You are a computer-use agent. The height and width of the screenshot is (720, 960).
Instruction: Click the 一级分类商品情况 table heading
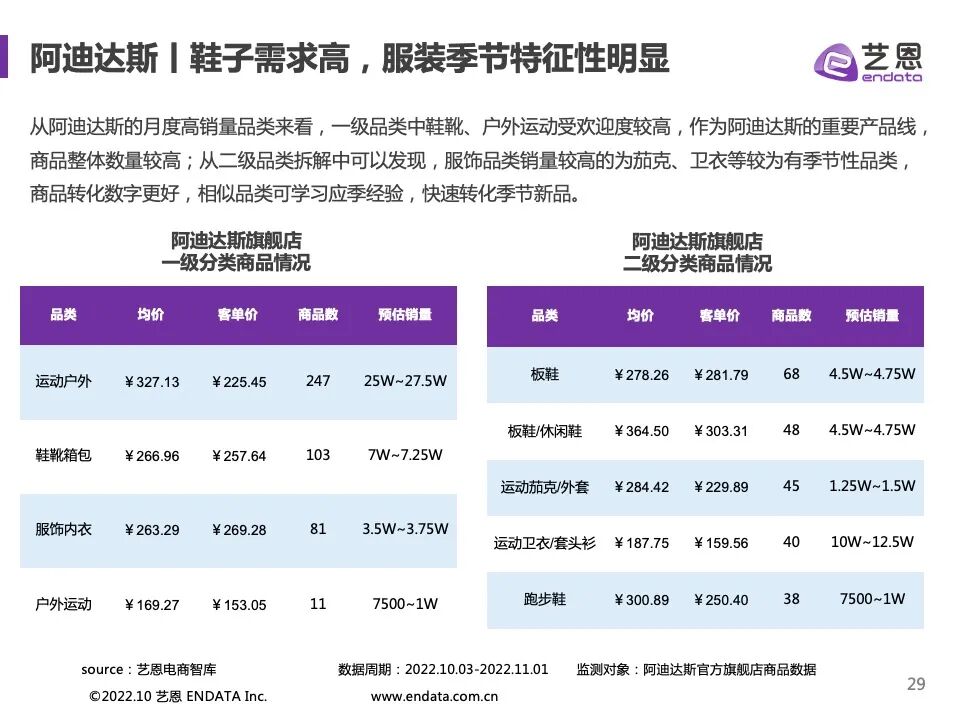(x=236, y=262)
